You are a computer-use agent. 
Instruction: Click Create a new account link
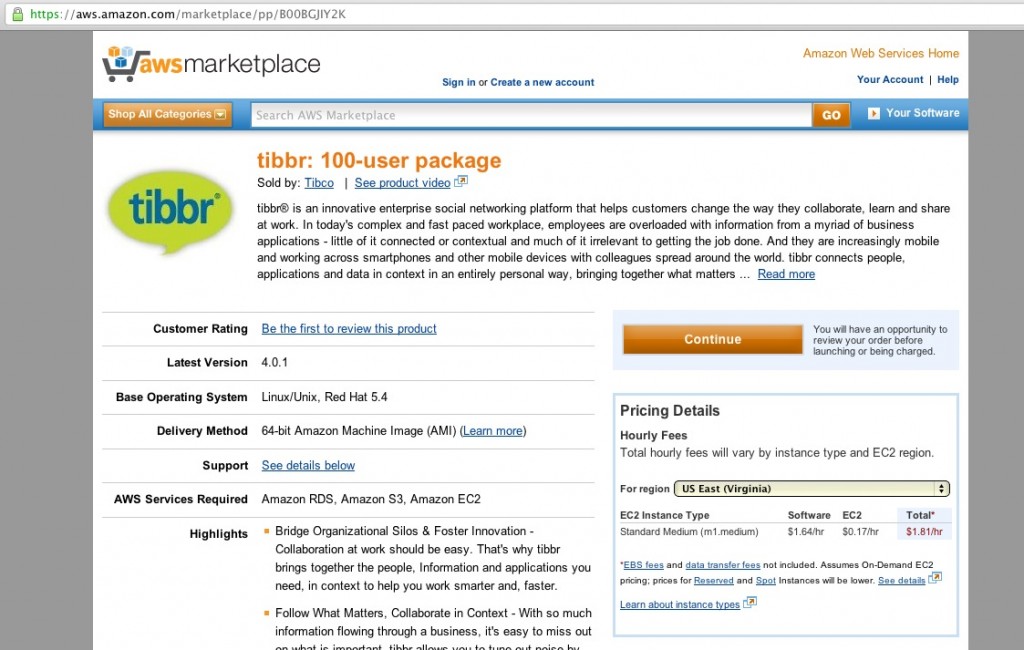tap(542, 82)
